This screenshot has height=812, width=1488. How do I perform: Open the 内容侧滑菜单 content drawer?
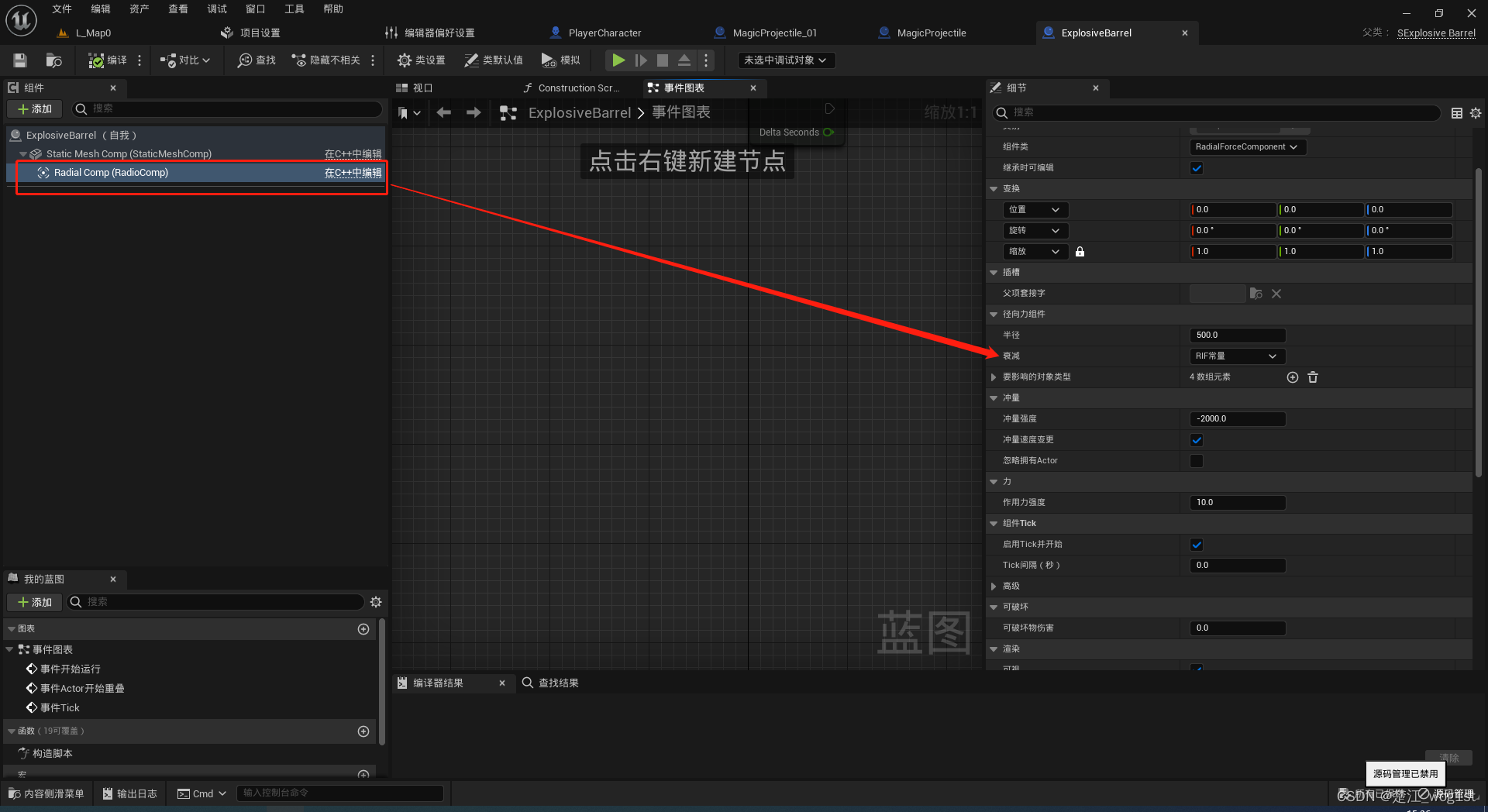click(46, 793)
